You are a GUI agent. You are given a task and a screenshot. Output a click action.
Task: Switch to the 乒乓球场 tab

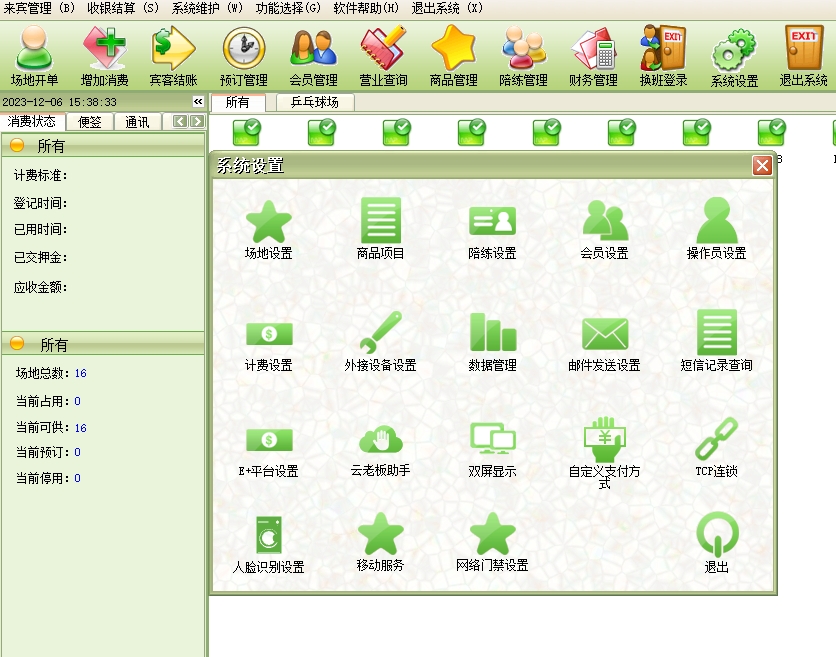pyautogui.click(x=314, y=102)
